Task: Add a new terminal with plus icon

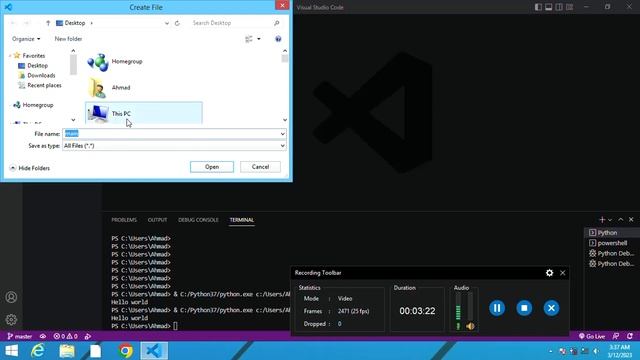Action: coord(602,220)
